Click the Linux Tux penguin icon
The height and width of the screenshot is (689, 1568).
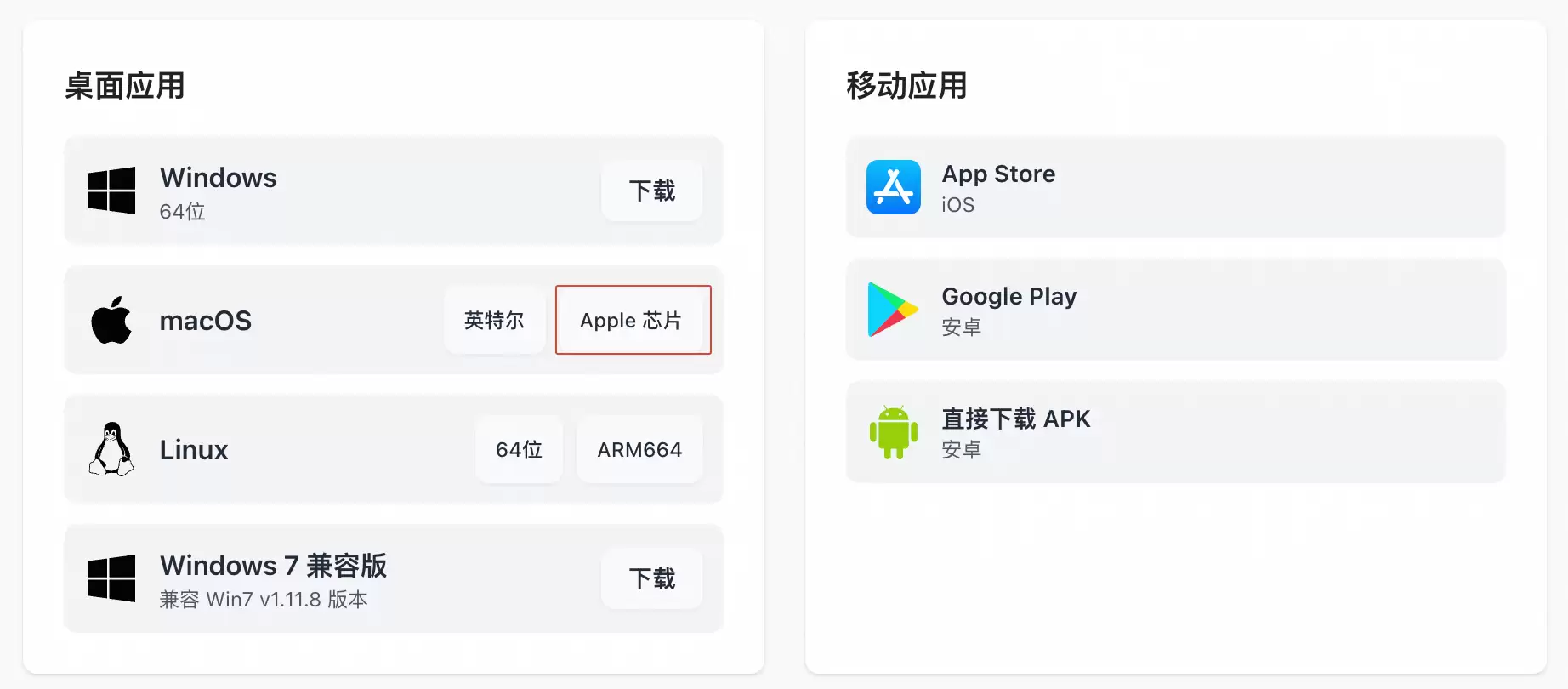click(111, 449)
